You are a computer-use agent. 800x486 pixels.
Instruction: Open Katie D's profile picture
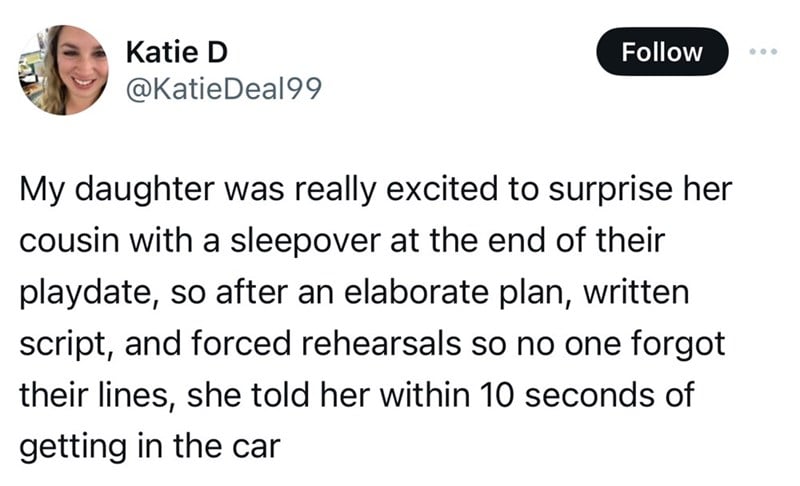point(64,70)
